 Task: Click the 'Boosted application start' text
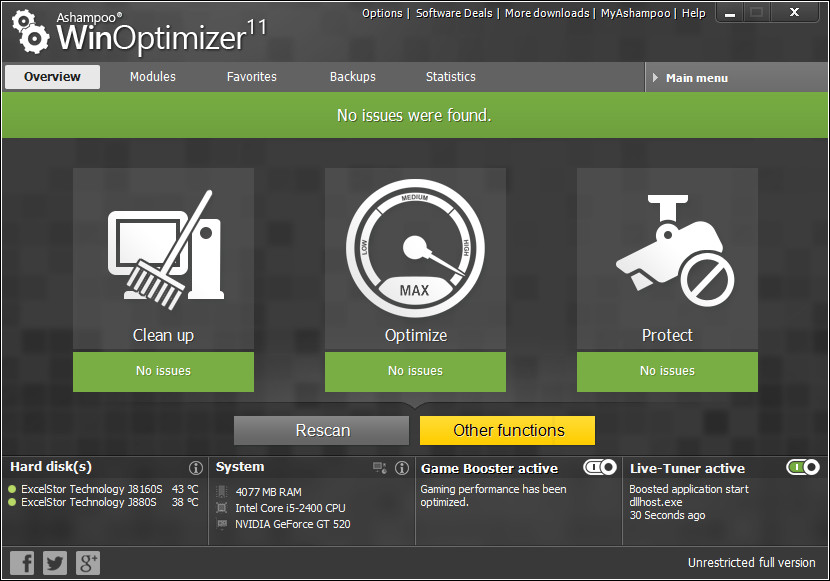coord(689,489)
